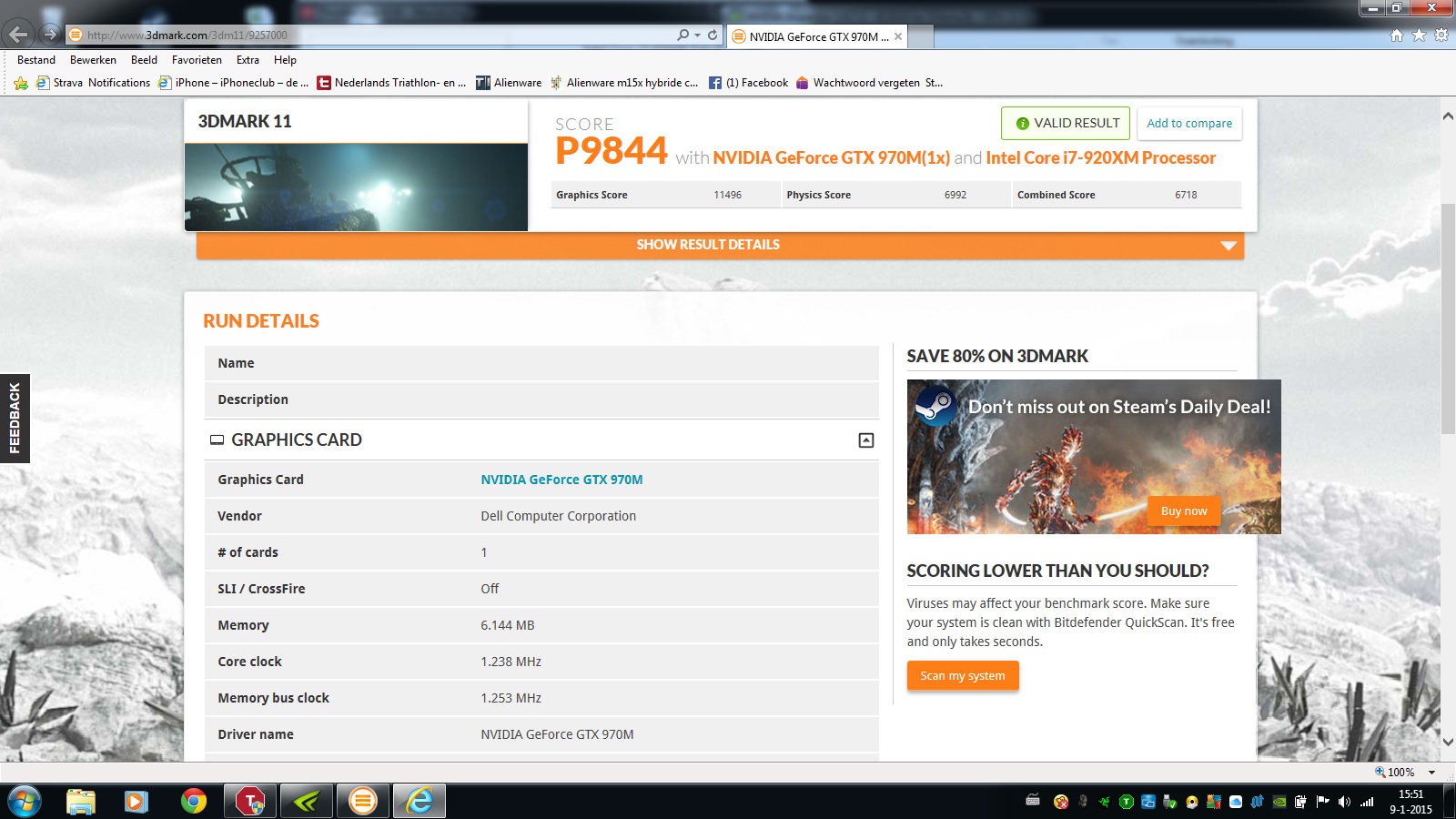Open 3DMark orange taskbar icon

(x=363, y=801)
